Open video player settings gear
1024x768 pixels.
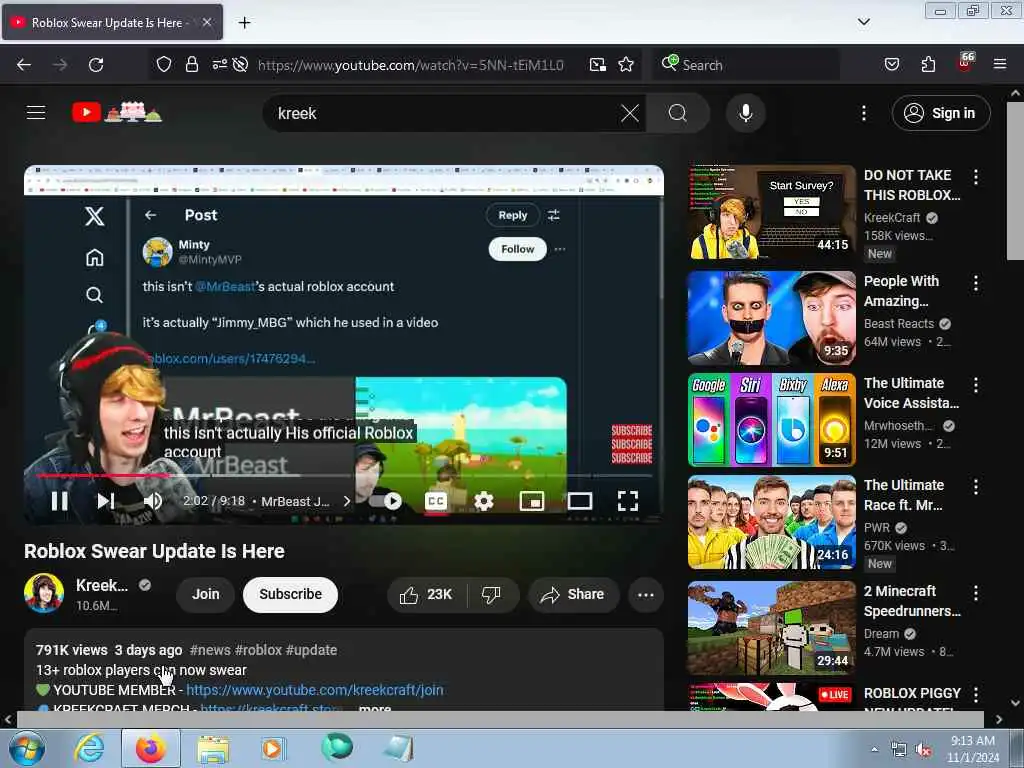coord(484,501)
